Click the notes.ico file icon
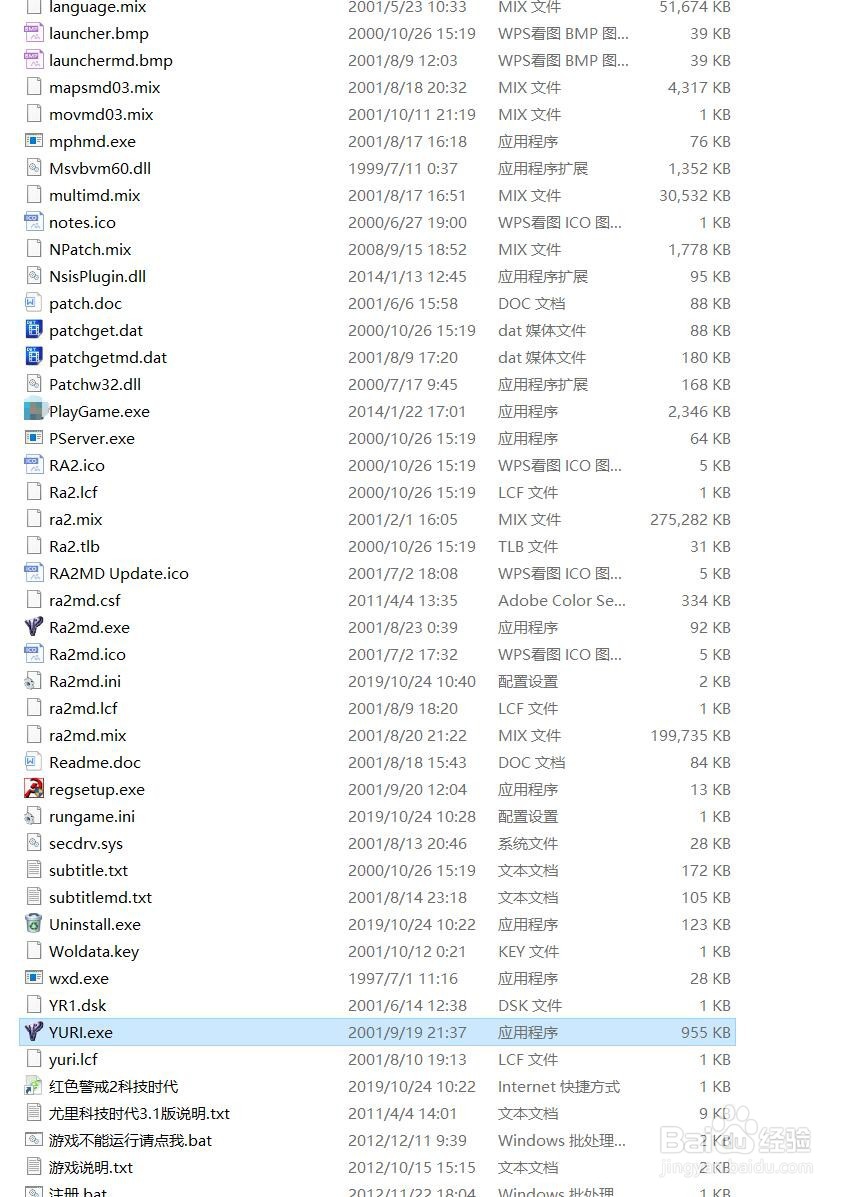Viewport: 860px width, 1197px height. [x=34, y=222]
